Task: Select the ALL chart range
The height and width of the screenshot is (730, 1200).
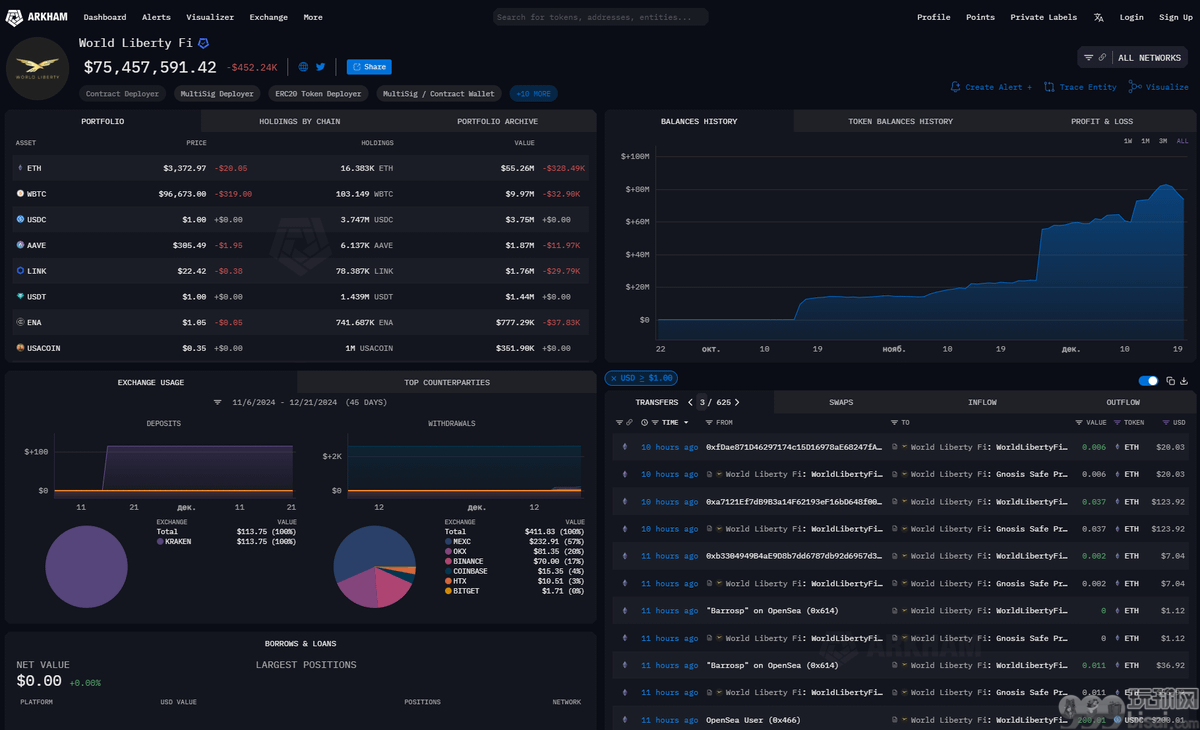Action: pos(1182,141)
